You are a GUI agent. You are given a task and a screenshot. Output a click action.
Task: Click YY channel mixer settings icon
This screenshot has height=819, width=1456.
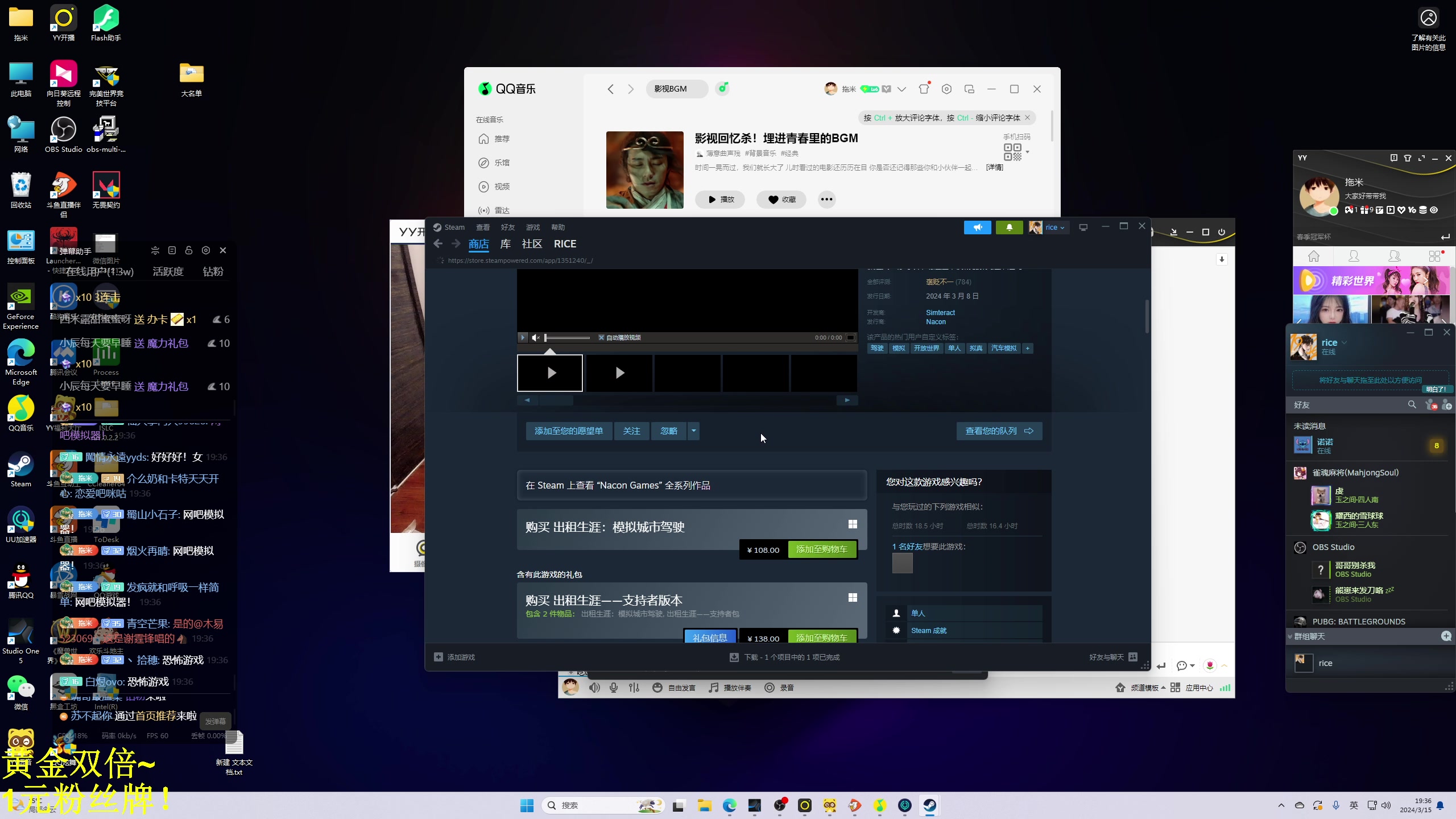[x=634, y=688]
